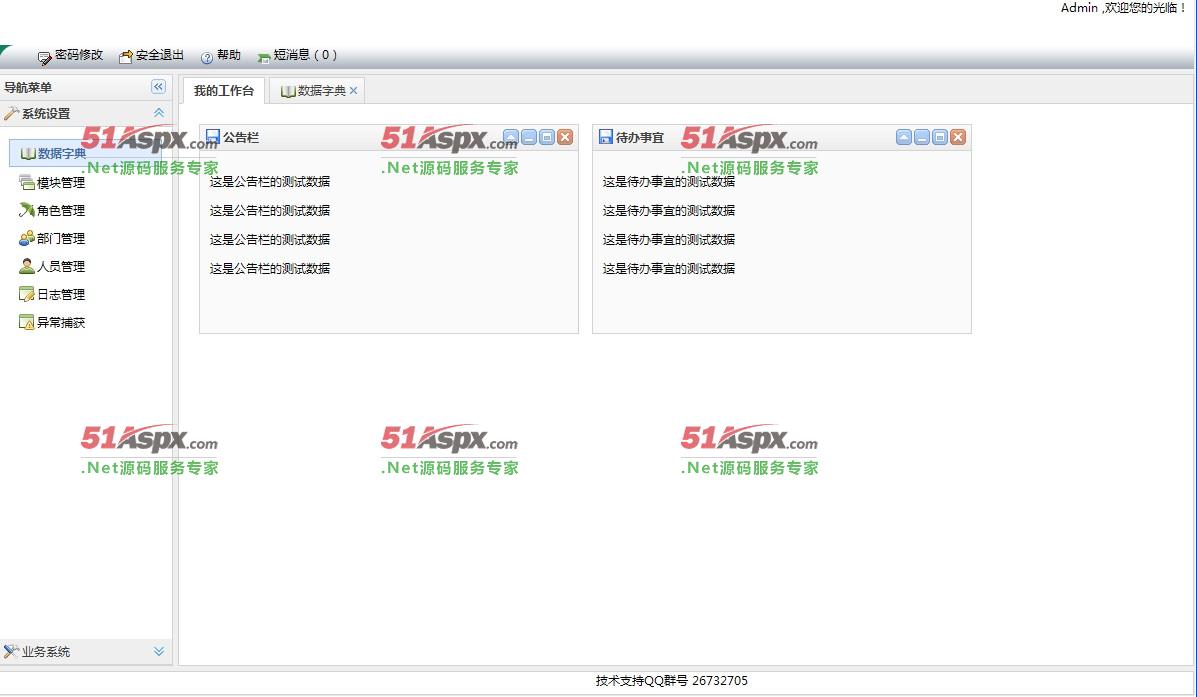This screenshot has height=697, width=1197.
Task: Collapse the 导航菜单 navigation panel
Action: coord(158,87)
